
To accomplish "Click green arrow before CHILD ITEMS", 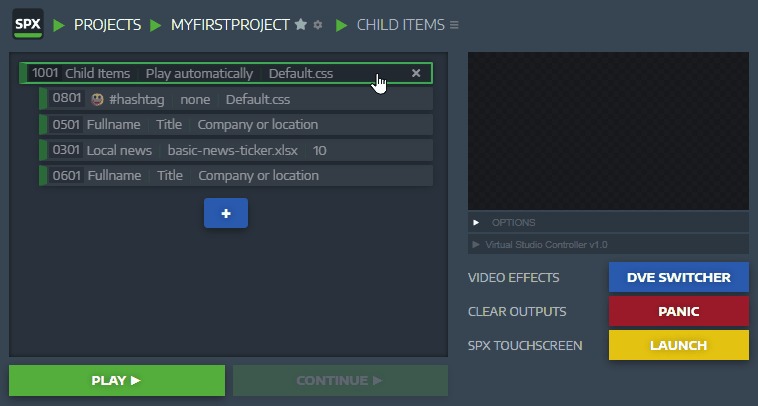I will (341, 25).
